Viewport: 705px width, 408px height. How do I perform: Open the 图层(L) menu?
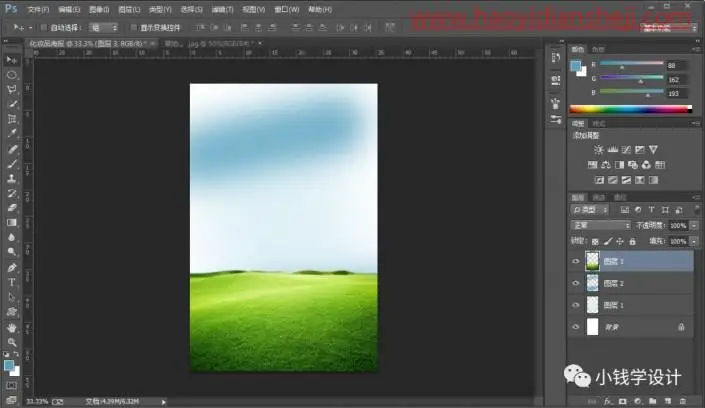point(129,9)
